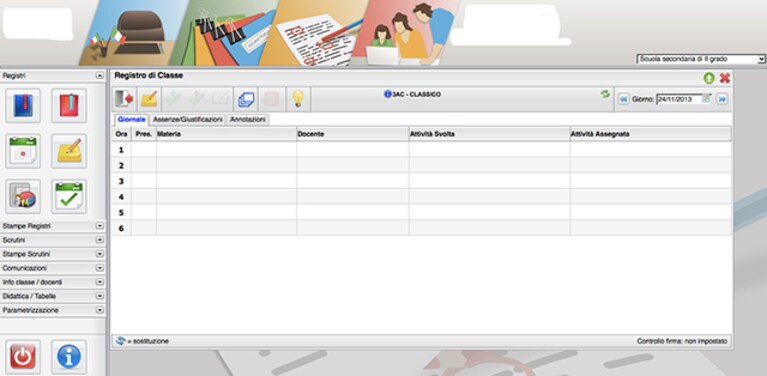Click the Registro di Classe panel title

(149, 76)
